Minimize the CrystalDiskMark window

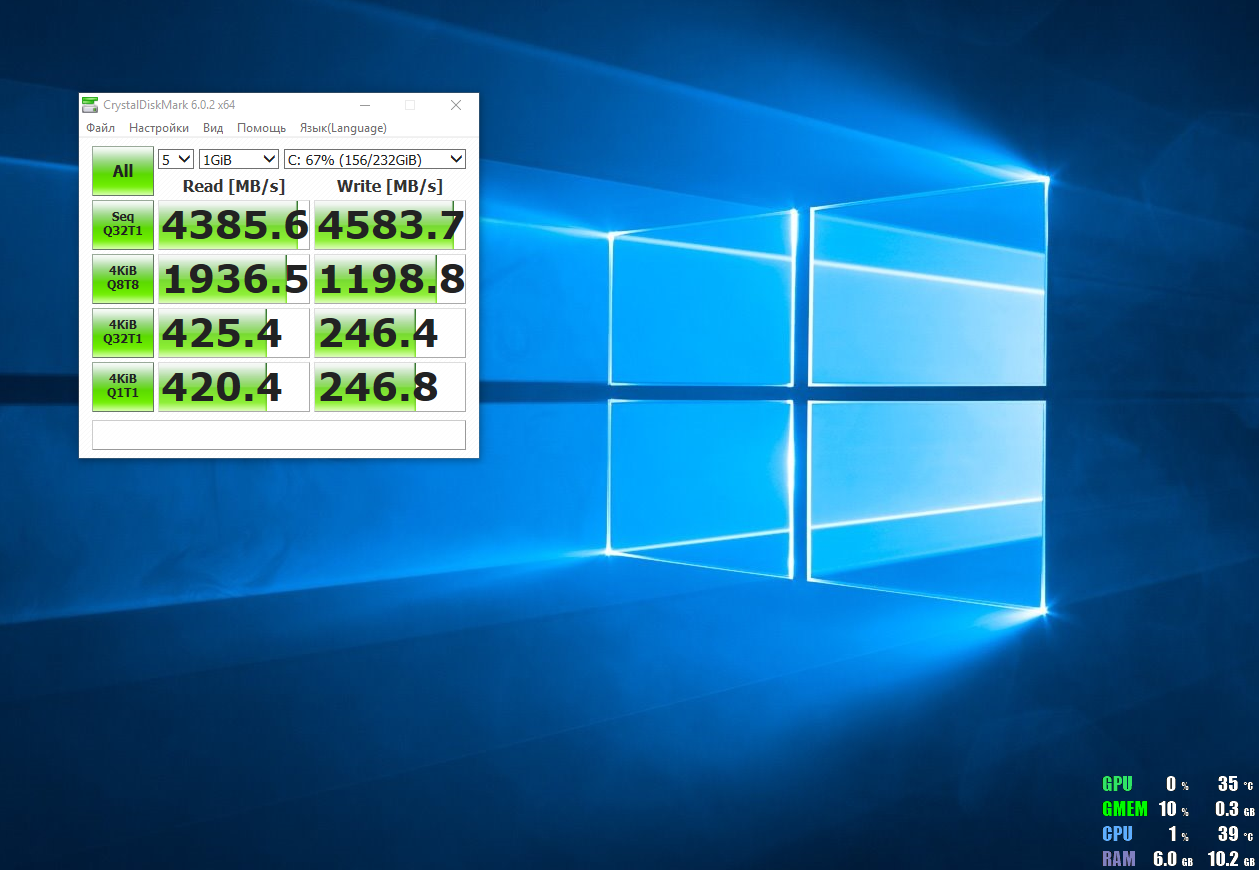point(364,105)
